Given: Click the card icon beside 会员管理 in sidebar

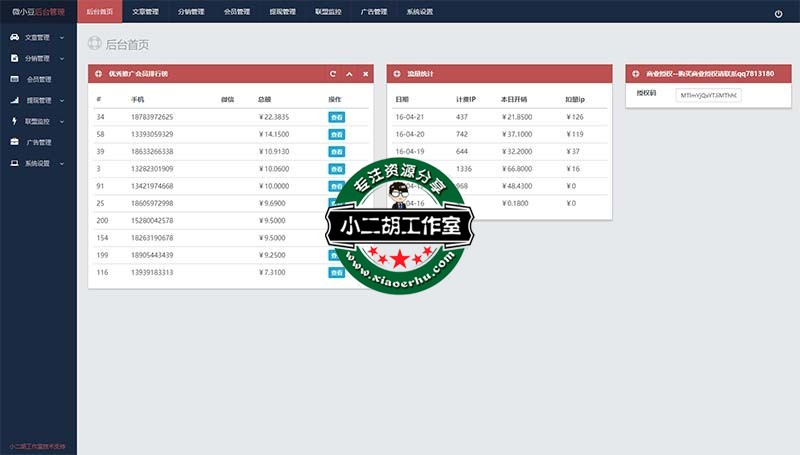Looking at the screenshot, I should click(x=14, y=79).
